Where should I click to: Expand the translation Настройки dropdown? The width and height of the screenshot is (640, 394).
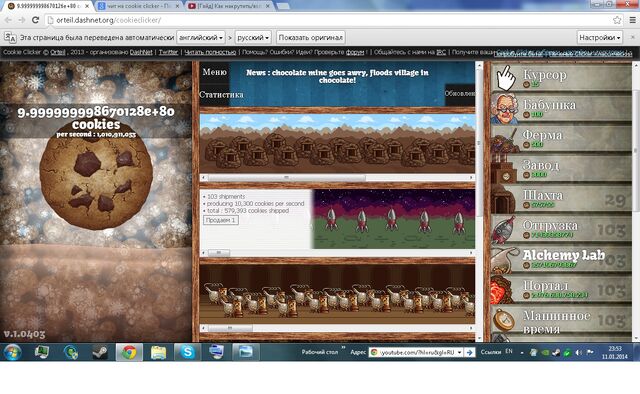pos(600,38)
